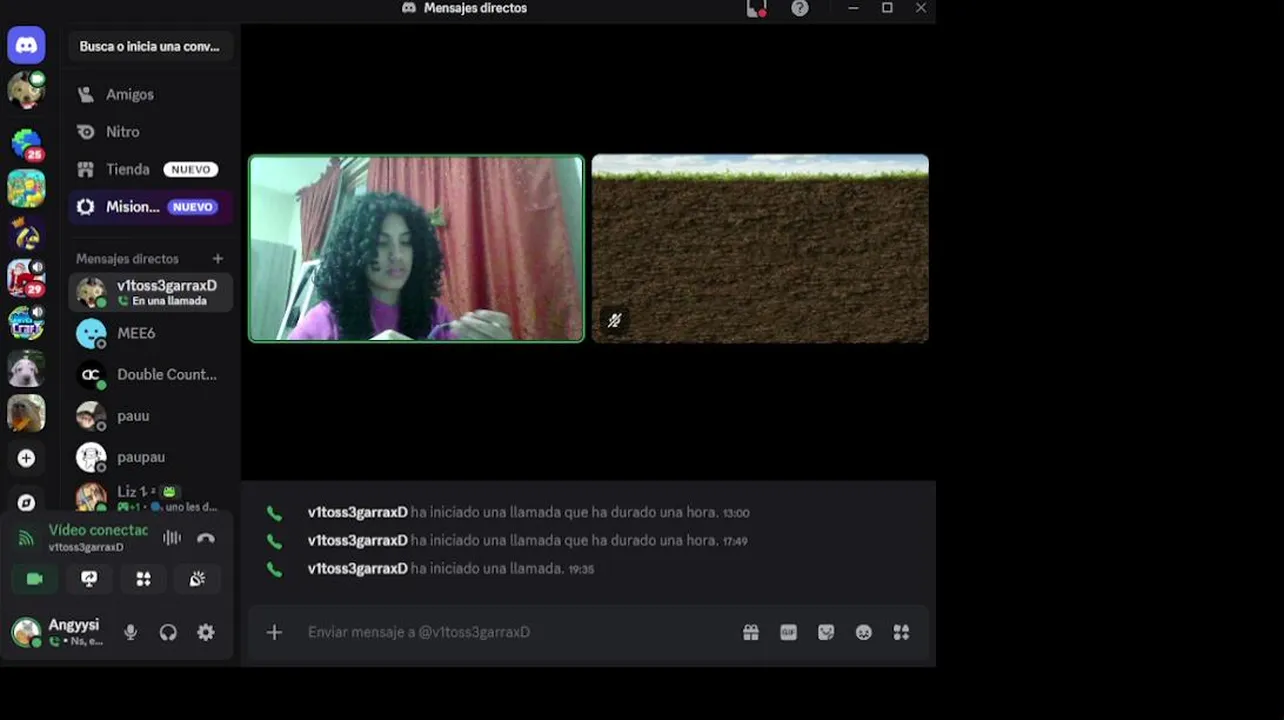Viewport: 1284px width, 720px height.
Task: Click the search conversation box
Action: click(x=150, y=46)
